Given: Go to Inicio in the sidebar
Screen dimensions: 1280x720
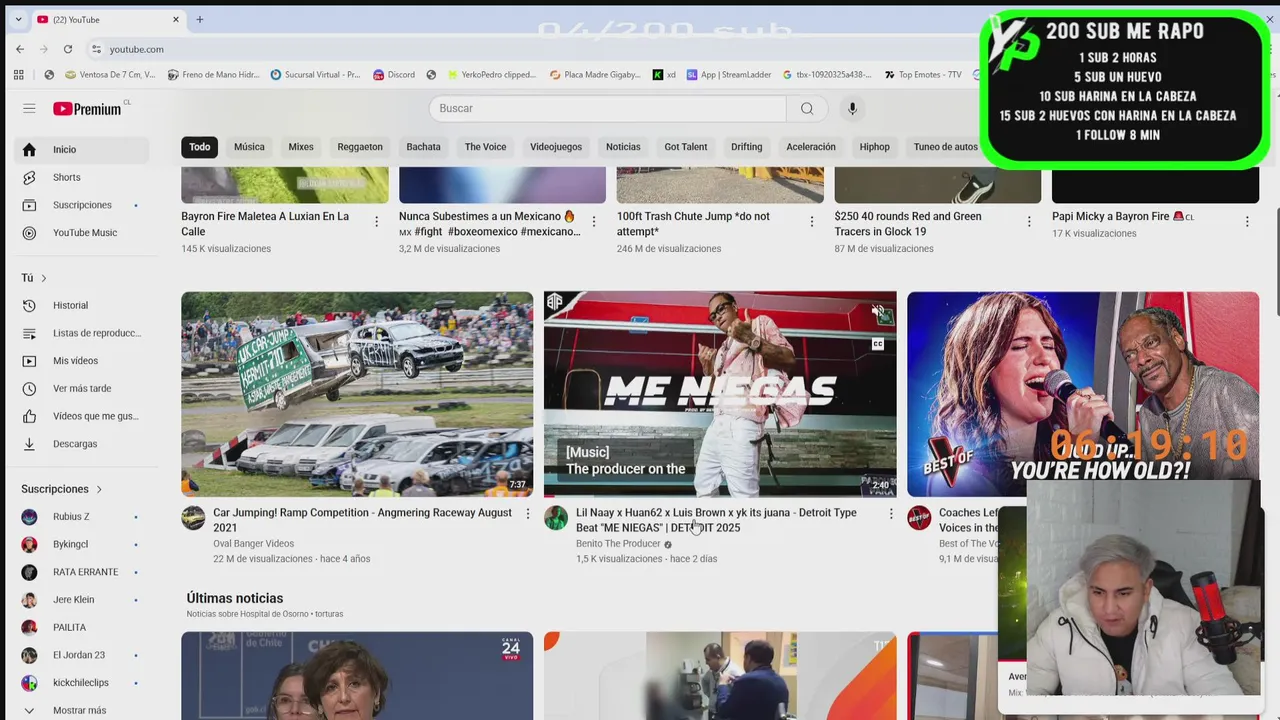Looking at the screenshot, I should tap(82, 149).
